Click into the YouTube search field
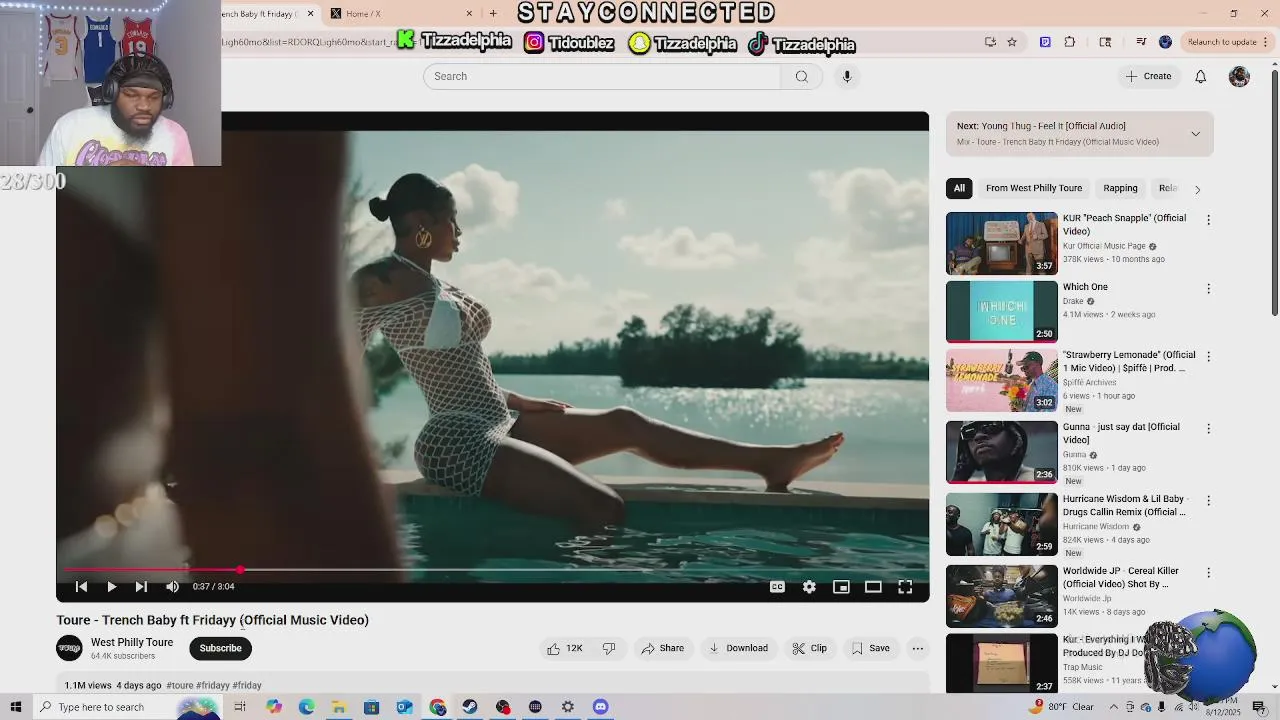Viewport: 1280px width, 720px height. click(x=602, y=76)
